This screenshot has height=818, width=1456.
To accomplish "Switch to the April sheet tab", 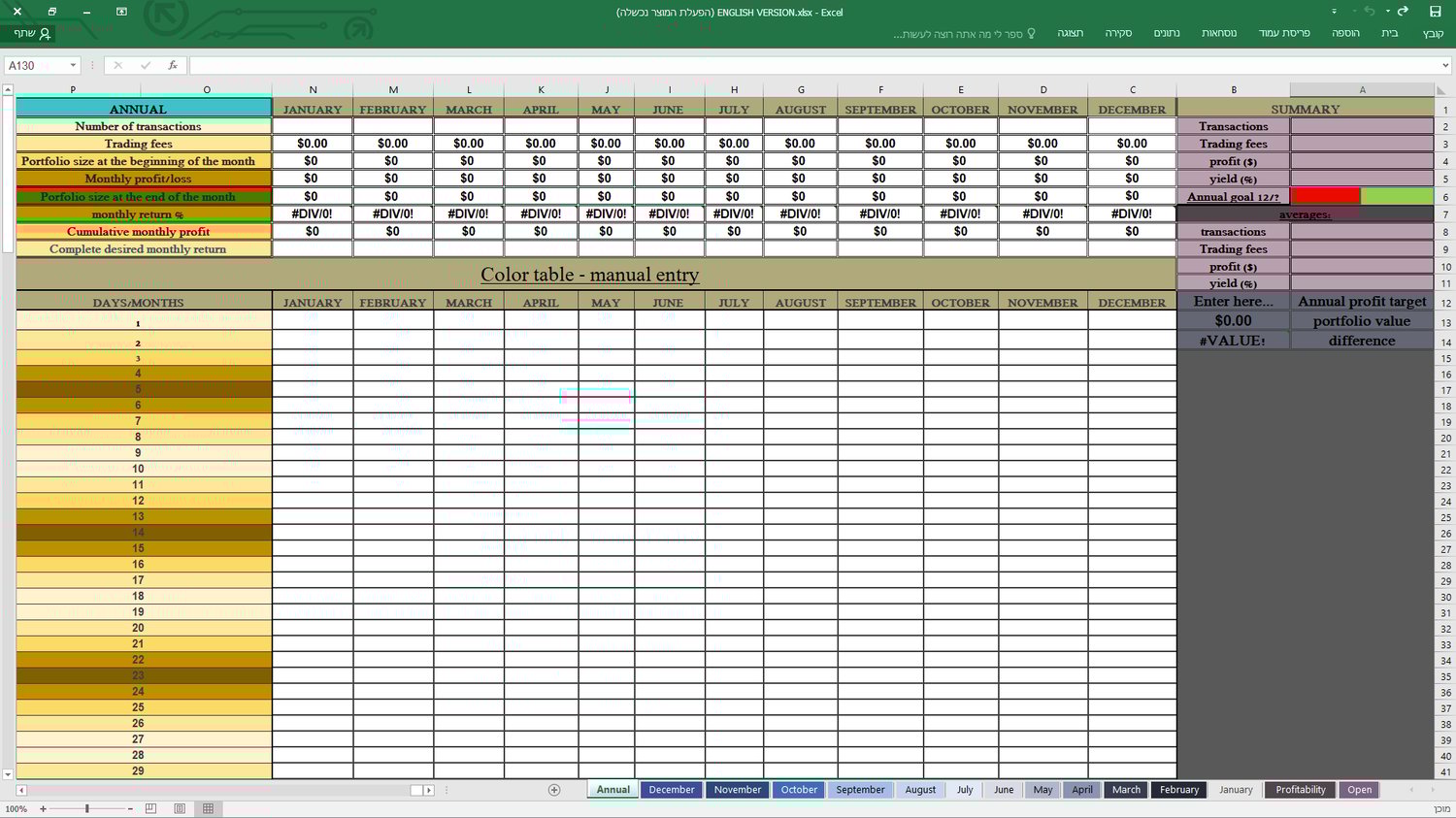I will (1082, 790).
